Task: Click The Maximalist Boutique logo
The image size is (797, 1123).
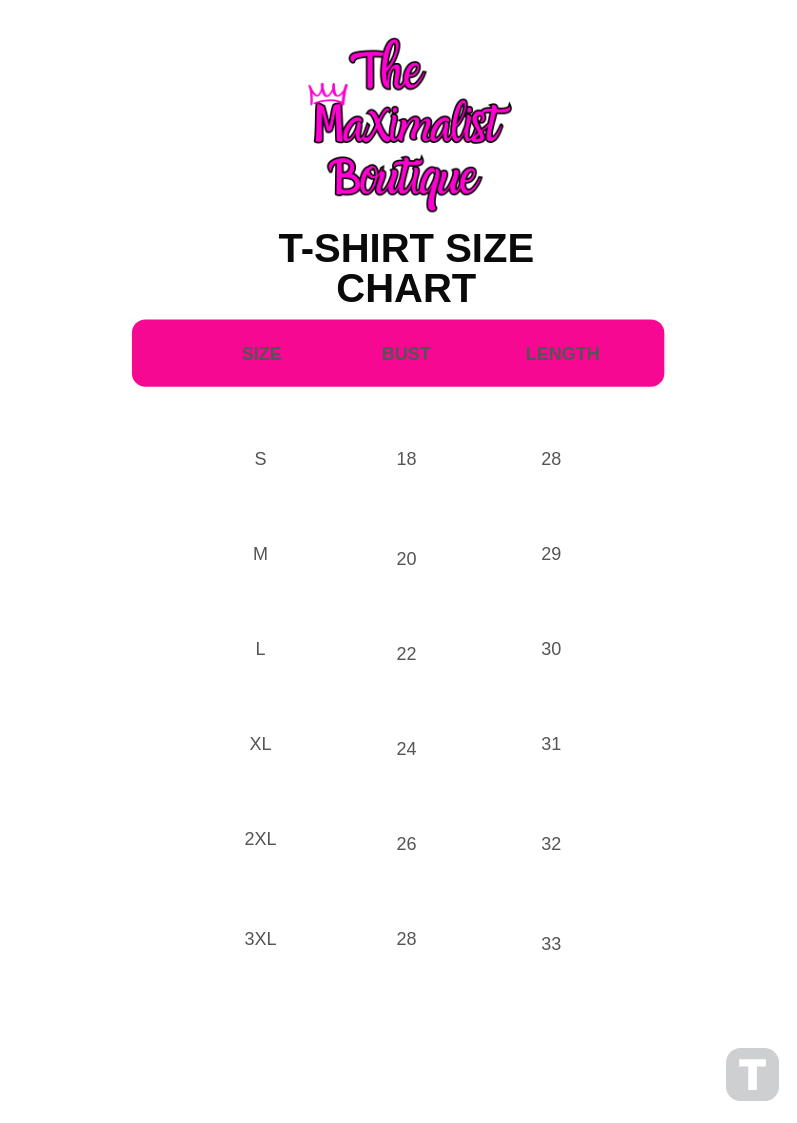Action: coord(408,125)
